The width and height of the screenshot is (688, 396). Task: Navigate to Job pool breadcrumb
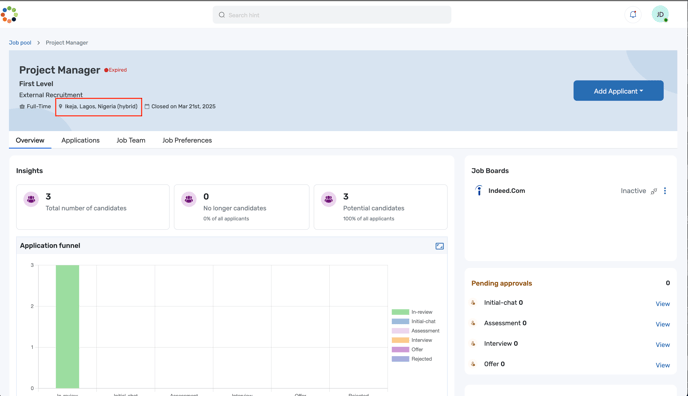(20, 43)
